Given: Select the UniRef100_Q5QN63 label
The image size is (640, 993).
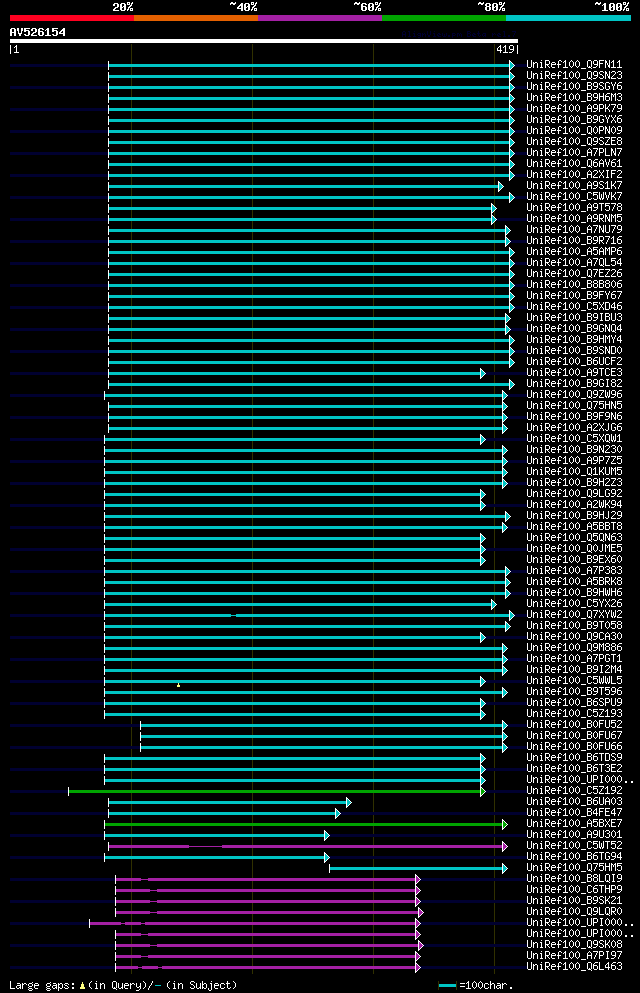Looking at the screenshot, I should coord(574,538).
